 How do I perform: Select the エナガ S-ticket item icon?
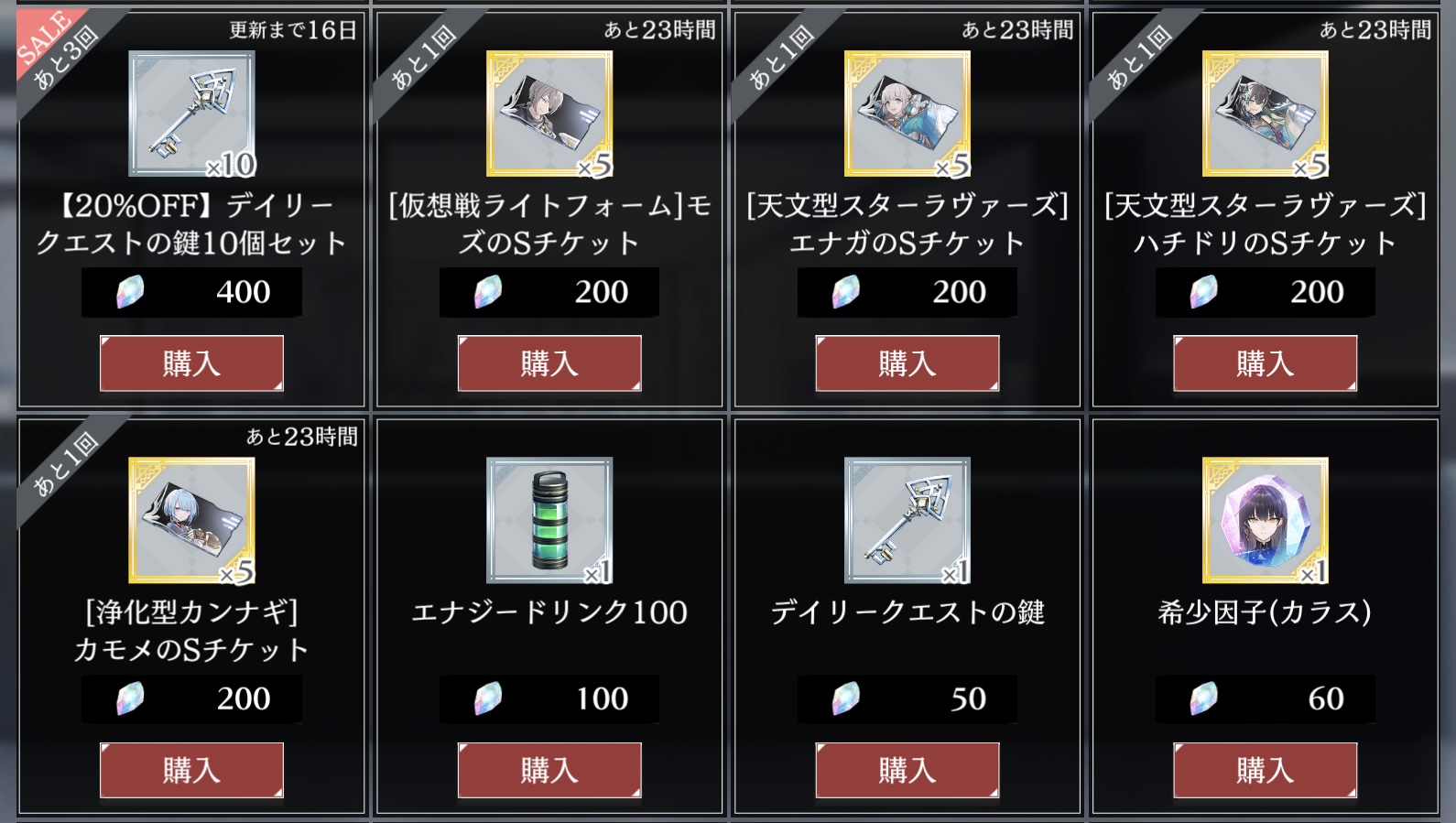[907, 114]
